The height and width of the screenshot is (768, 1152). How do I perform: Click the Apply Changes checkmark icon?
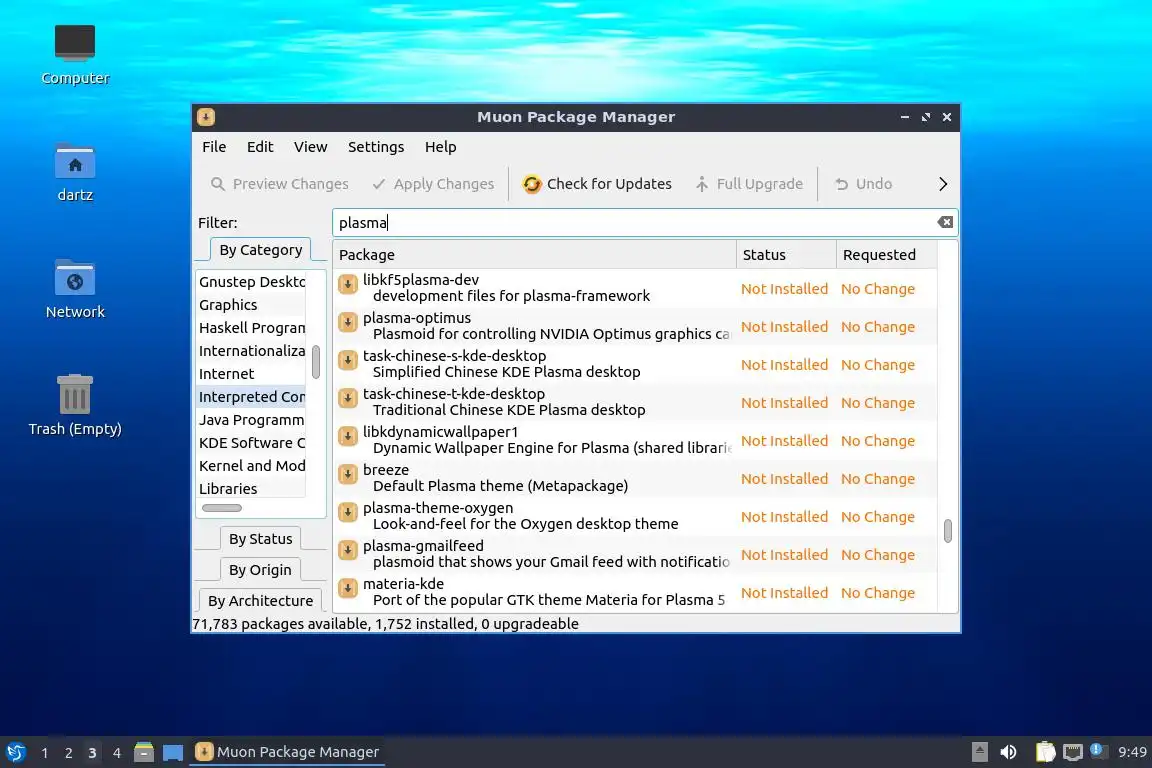[x=378, y=184]
